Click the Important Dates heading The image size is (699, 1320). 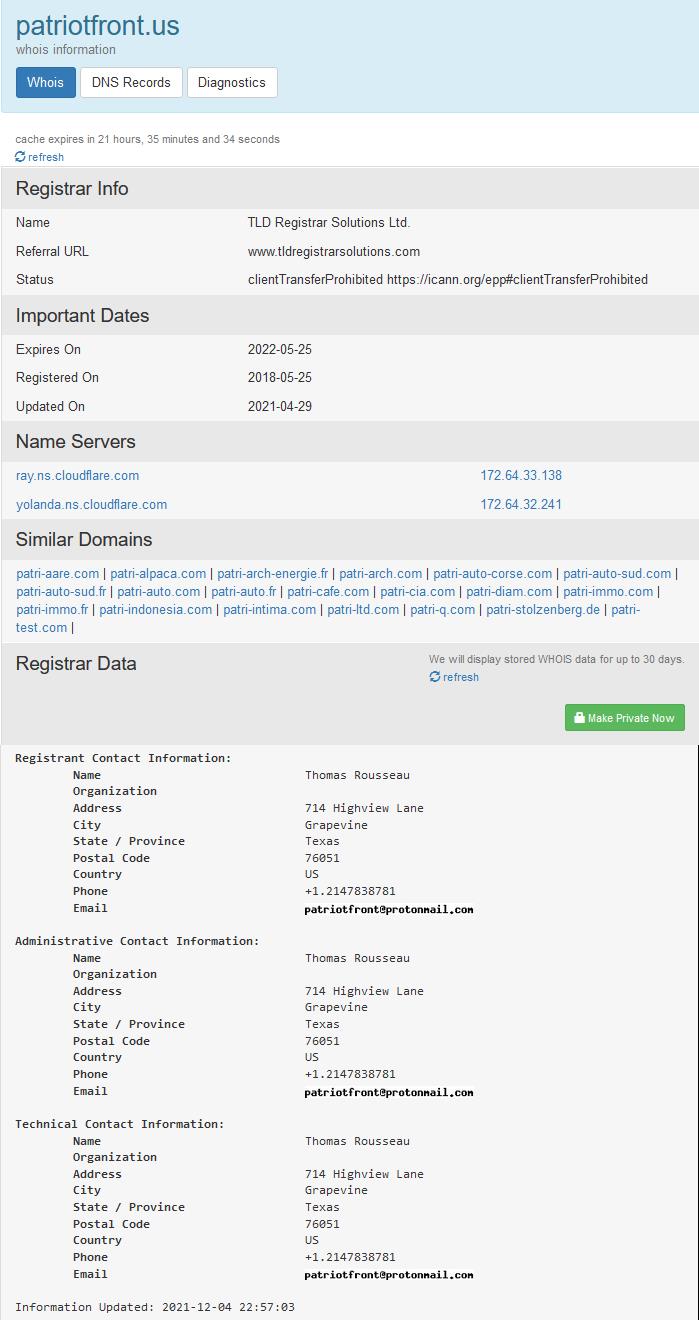pyautogui.click(x=83, y=316)
